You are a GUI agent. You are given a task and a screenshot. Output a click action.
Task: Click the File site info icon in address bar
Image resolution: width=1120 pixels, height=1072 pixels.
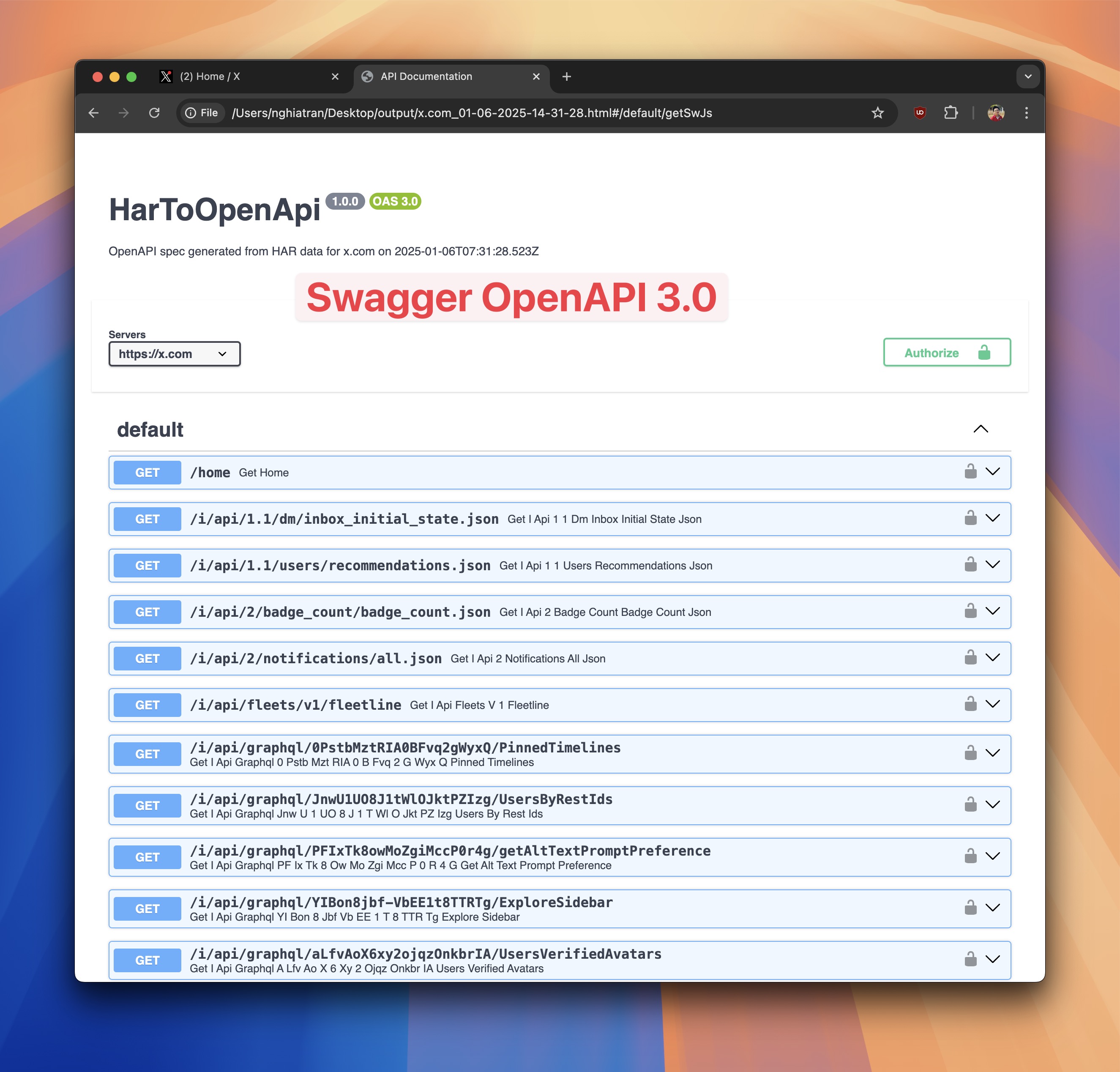click(202, 113)
